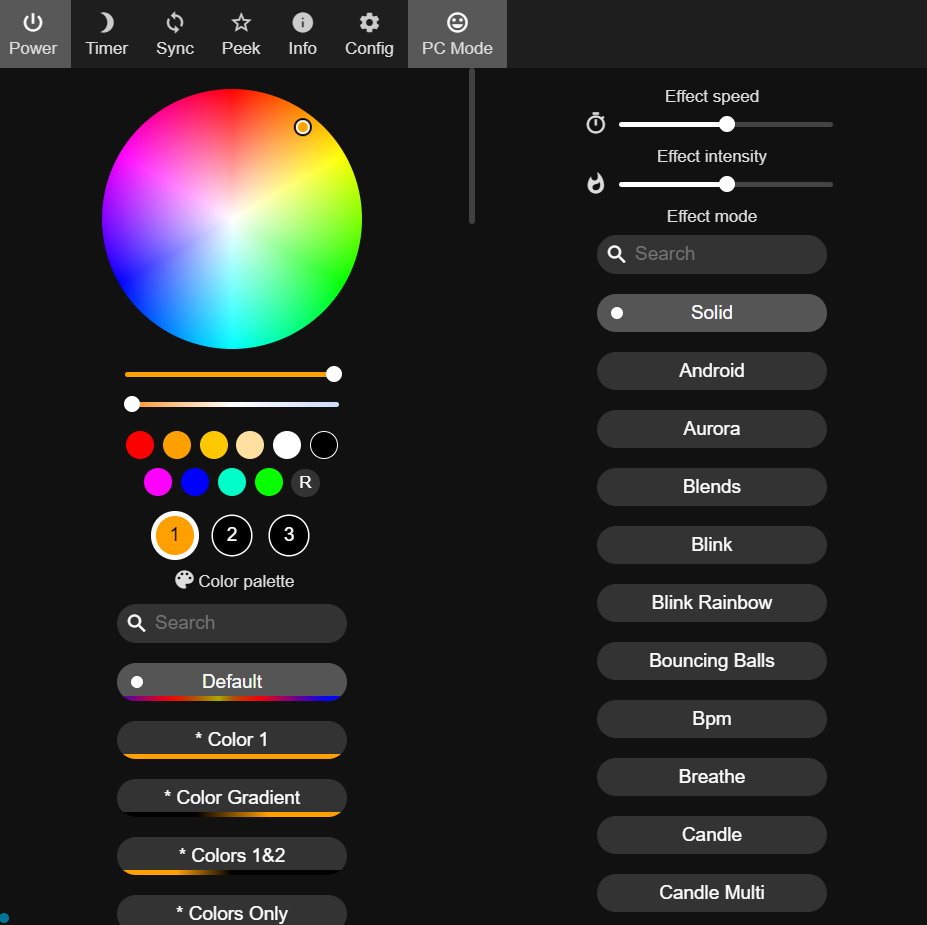Select the Bouncing Balls effect
The width and height of the screenshot is (927, 925).
(711, 660)
